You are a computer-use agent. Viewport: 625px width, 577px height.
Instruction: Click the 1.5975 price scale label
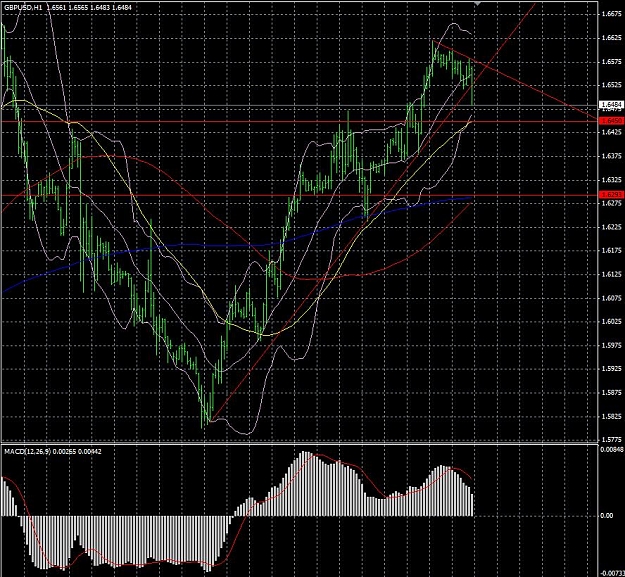612,345
